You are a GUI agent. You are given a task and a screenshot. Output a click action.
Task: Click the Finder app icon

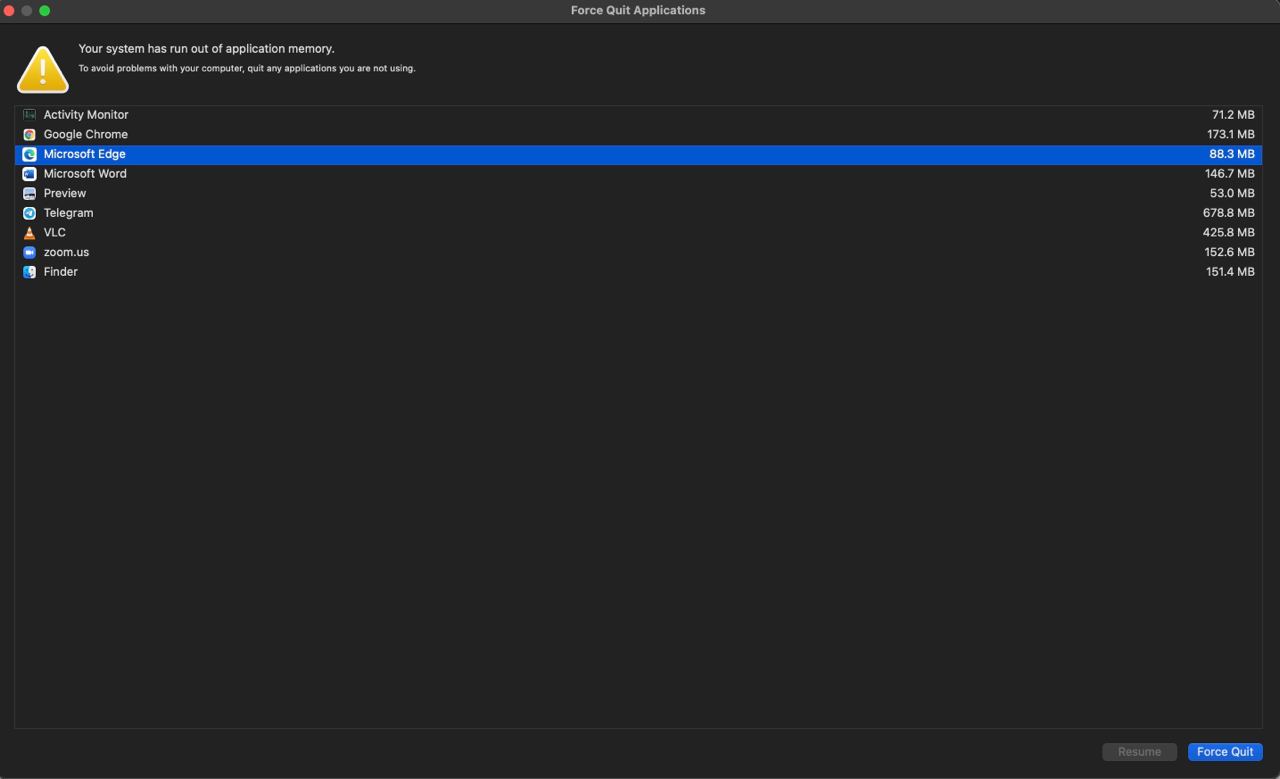[x=29, y=272]
